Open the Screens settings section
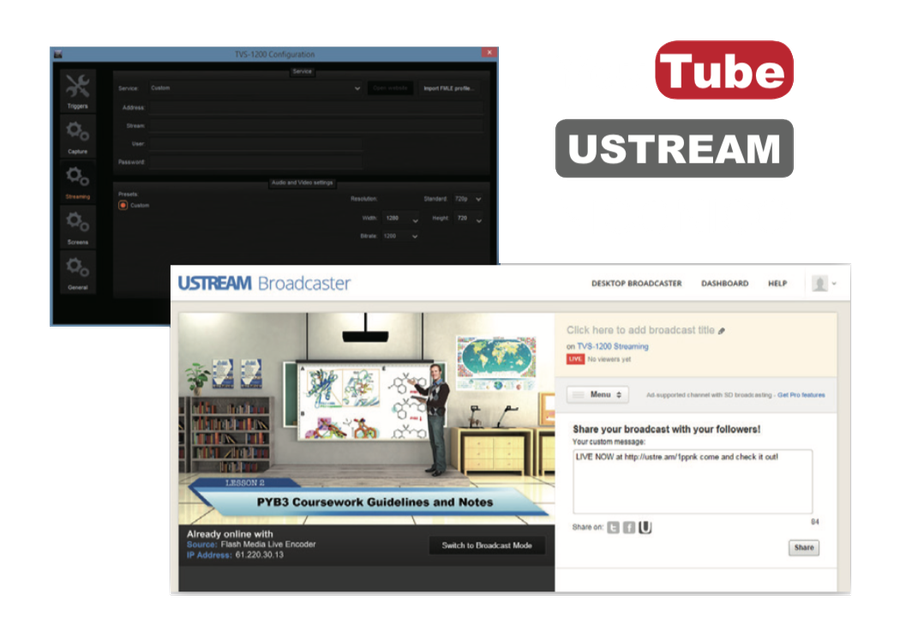The height and width of the screenshot is (624, 900). coord(77,227)
